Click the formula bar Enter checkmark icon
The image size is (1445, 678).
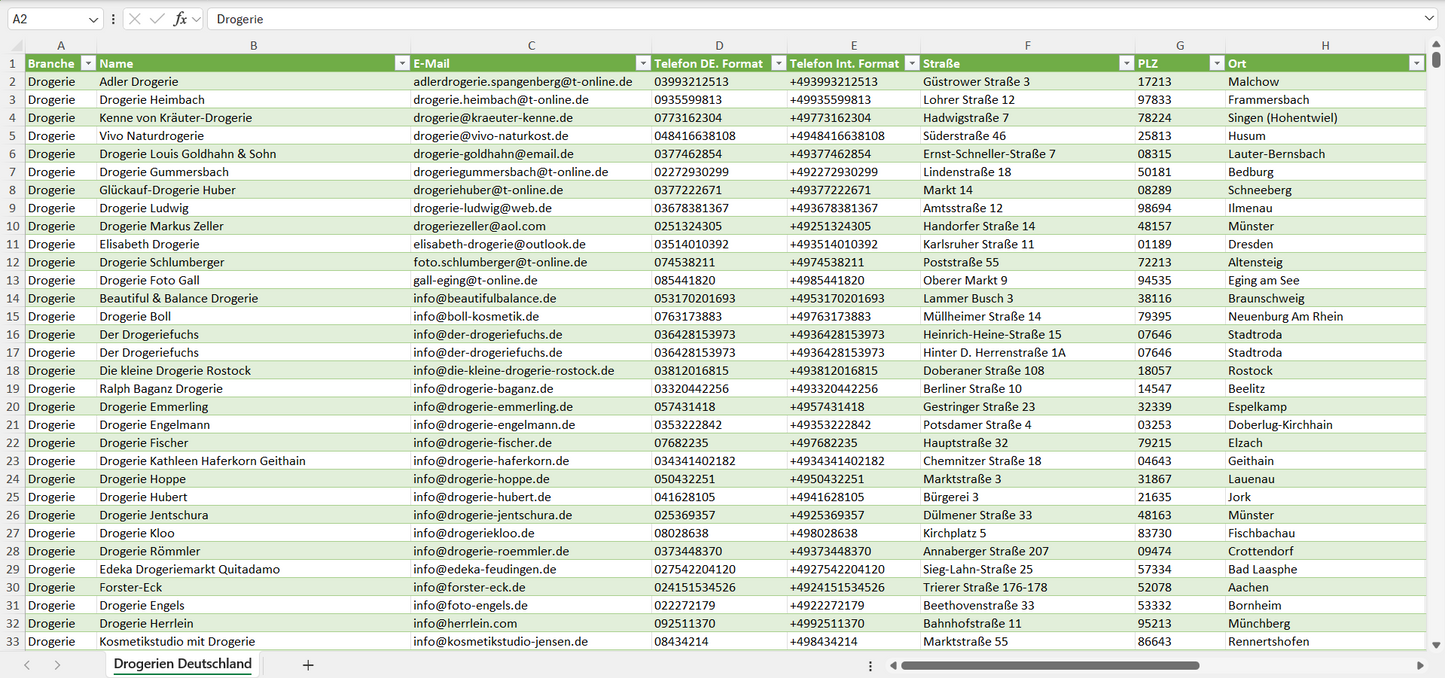point(157,19)
